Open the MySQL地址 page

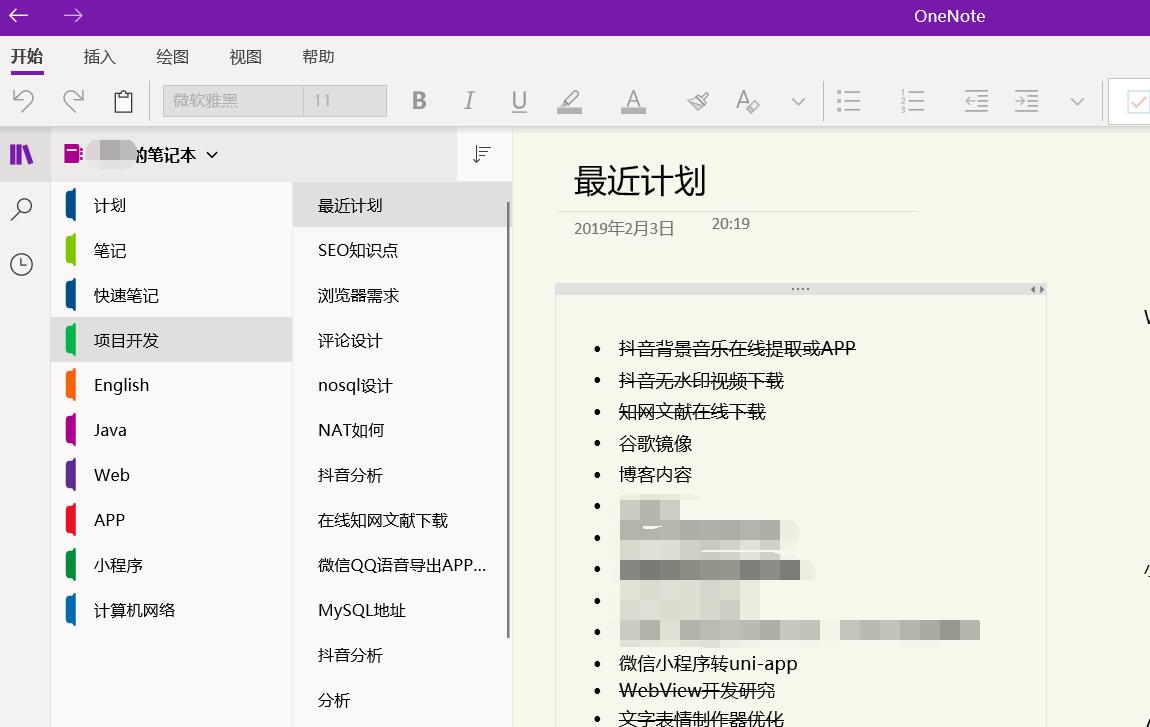coord(400,610)
